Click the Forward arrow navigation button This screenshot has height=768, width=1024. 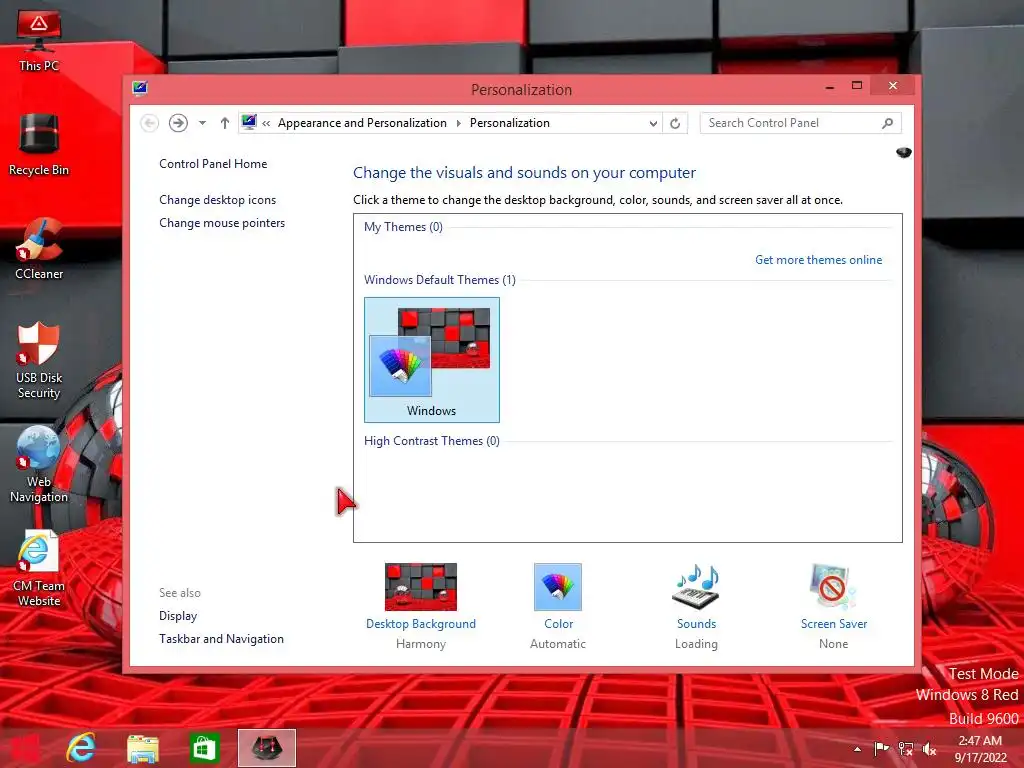click(178, 123)
